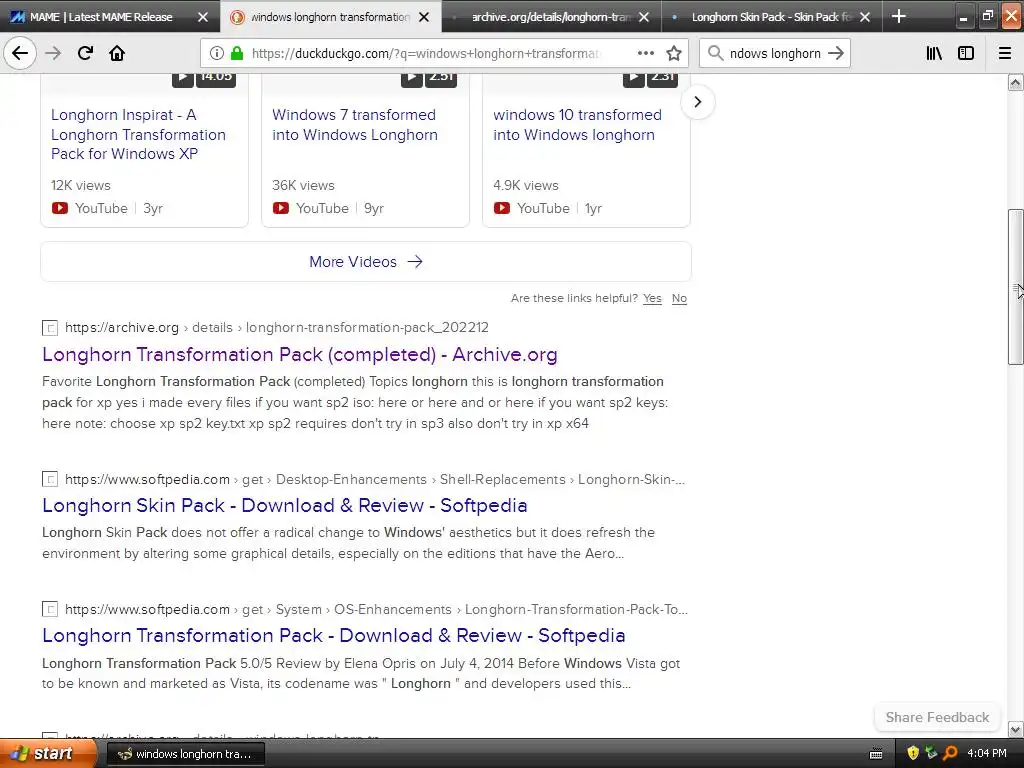Viewport: 1024px width, 768px height.
Task: Click the More Videos button
Action: point(366,262)
